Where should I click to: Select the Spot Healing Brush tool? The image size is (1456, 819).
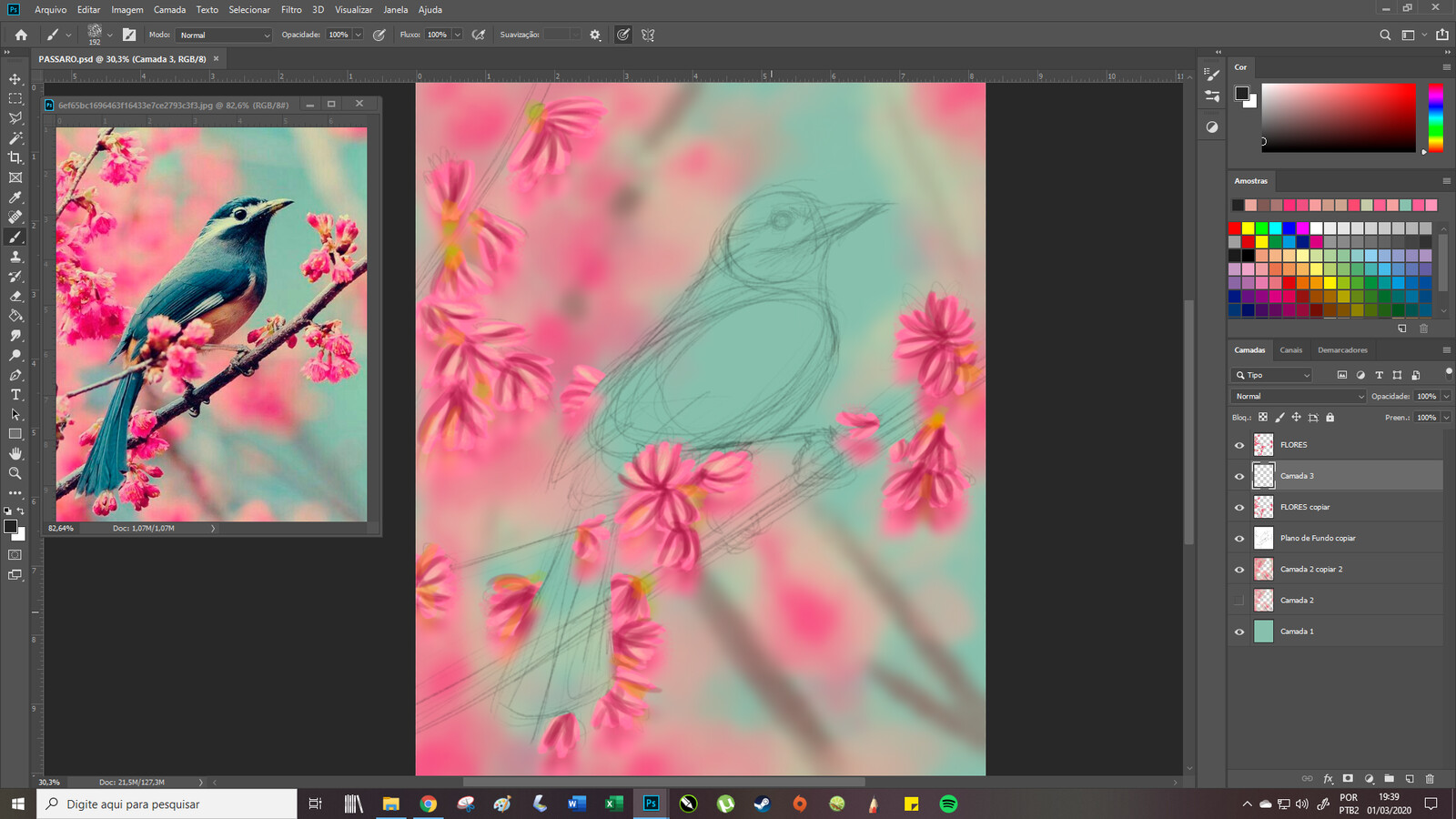[x=15, y=217]
